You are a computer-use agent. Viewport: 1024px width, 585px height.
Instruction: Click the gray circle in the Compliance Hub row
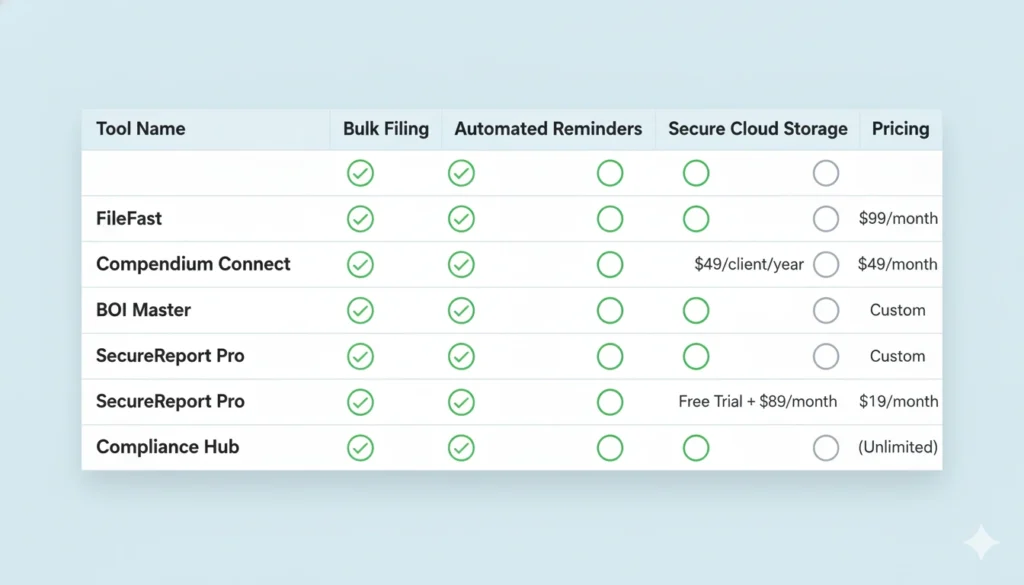coord(826,447)
